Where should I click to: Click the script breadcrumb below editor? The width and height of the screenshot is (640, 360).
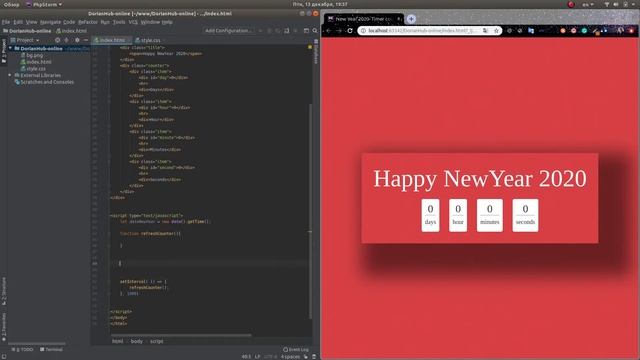157,341
